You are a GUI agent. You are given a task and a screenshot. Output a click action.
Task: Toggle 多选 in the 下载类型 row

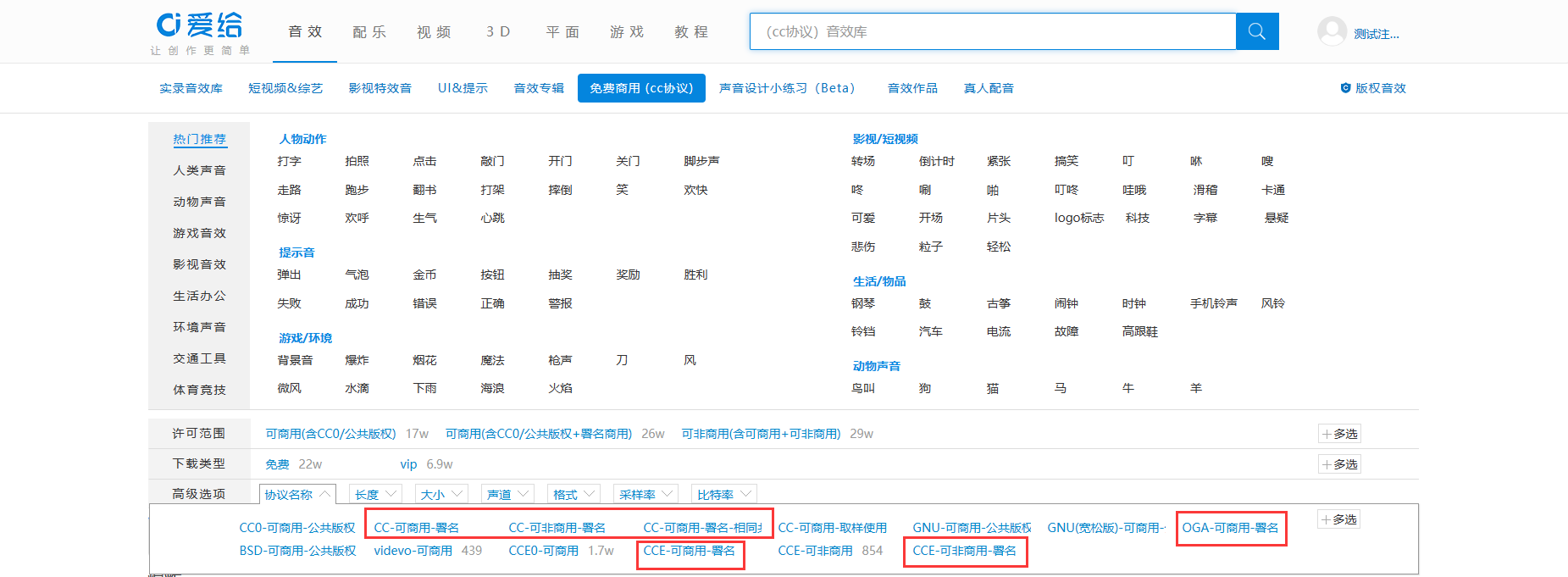click(1339, 464)
